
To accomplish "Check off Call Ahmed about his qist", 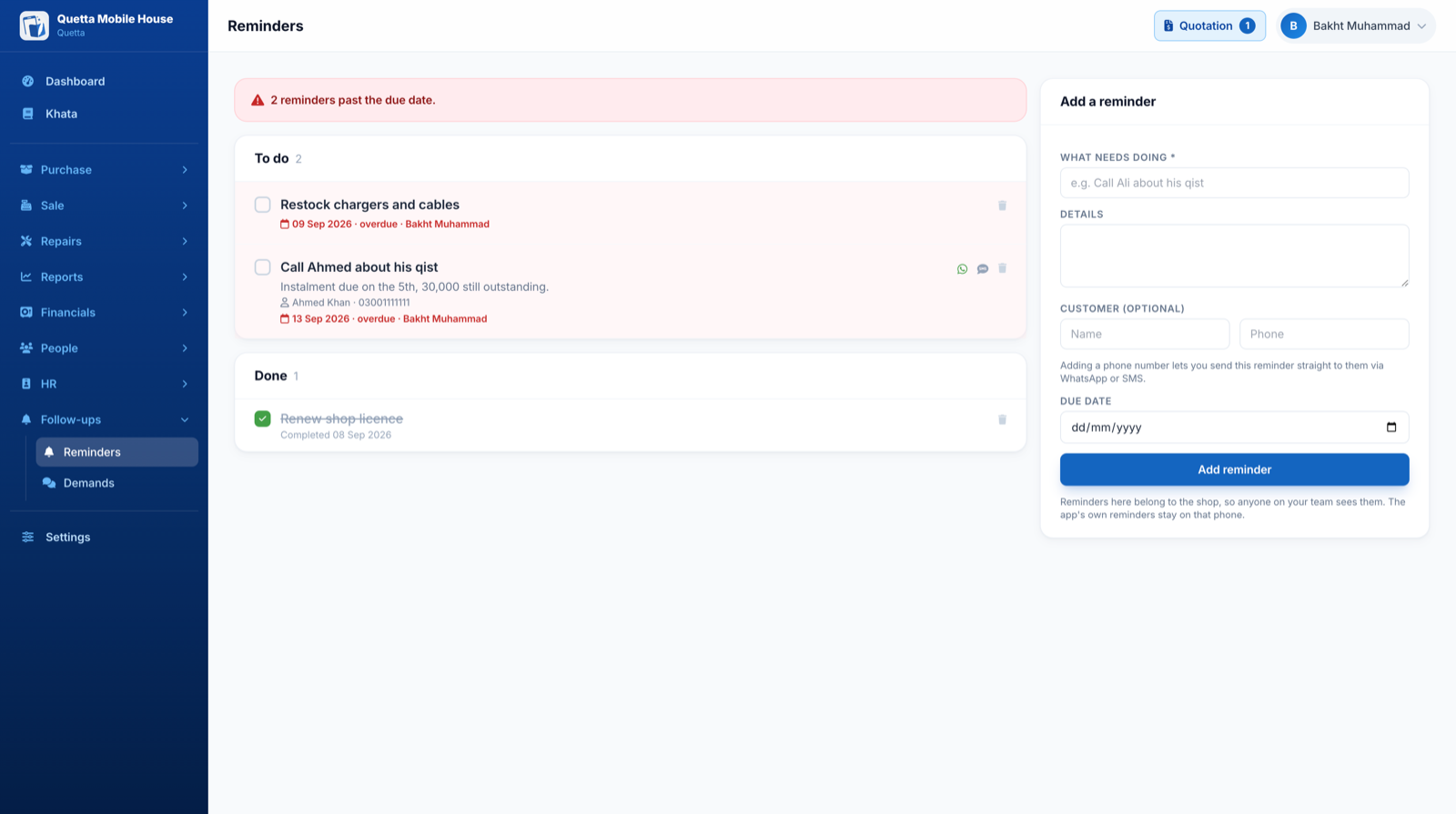I will (263, 267).
